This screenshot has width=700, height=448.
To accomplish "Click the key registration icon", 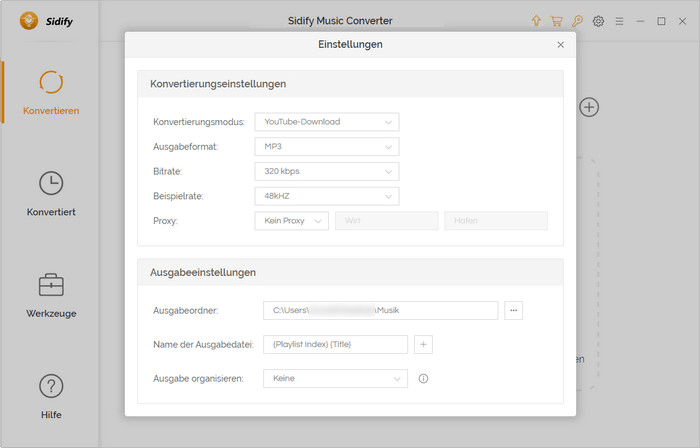I will point(577,21).
